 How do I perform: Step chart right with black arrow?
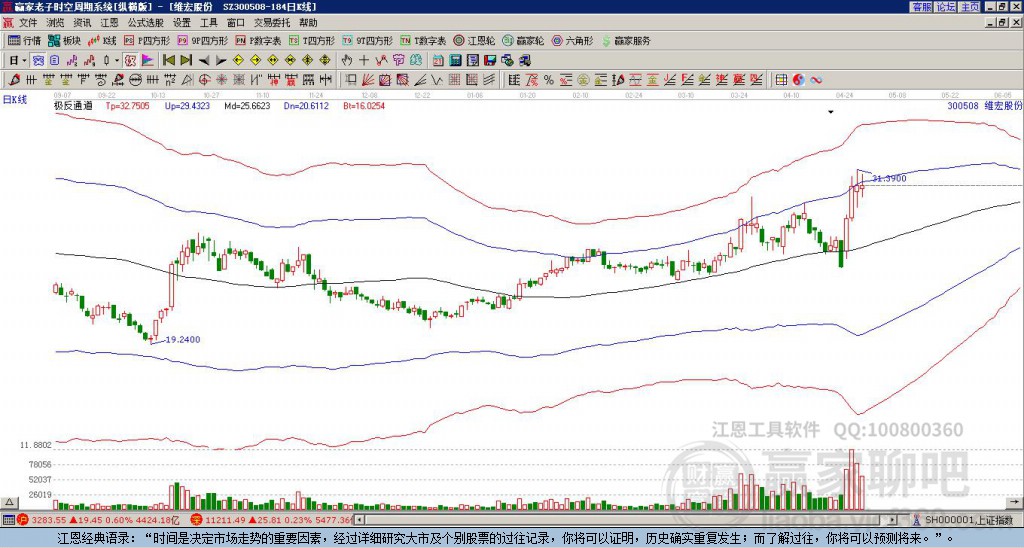point(221,61)
